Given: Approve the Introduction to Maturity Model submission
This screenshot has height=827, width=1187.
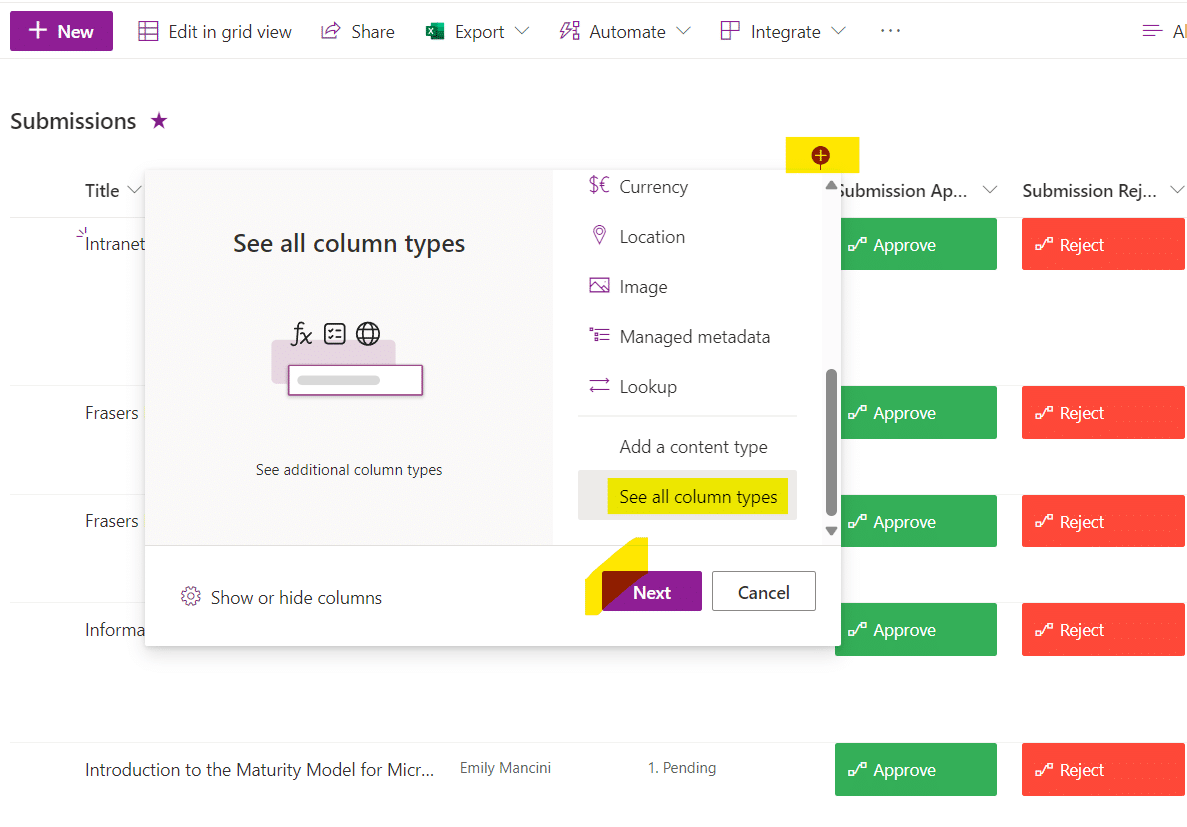Looking at the screenshot, I should point(915,769).
